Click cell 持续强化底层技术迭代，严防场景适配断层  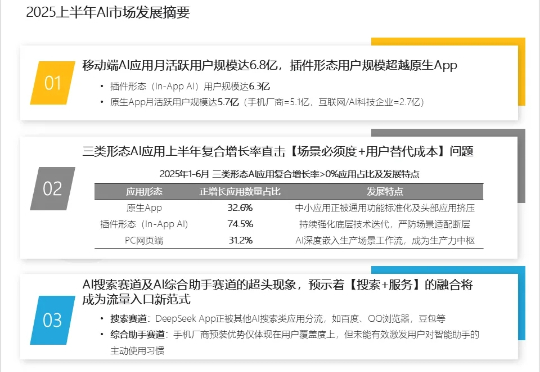tap(385, 224)
